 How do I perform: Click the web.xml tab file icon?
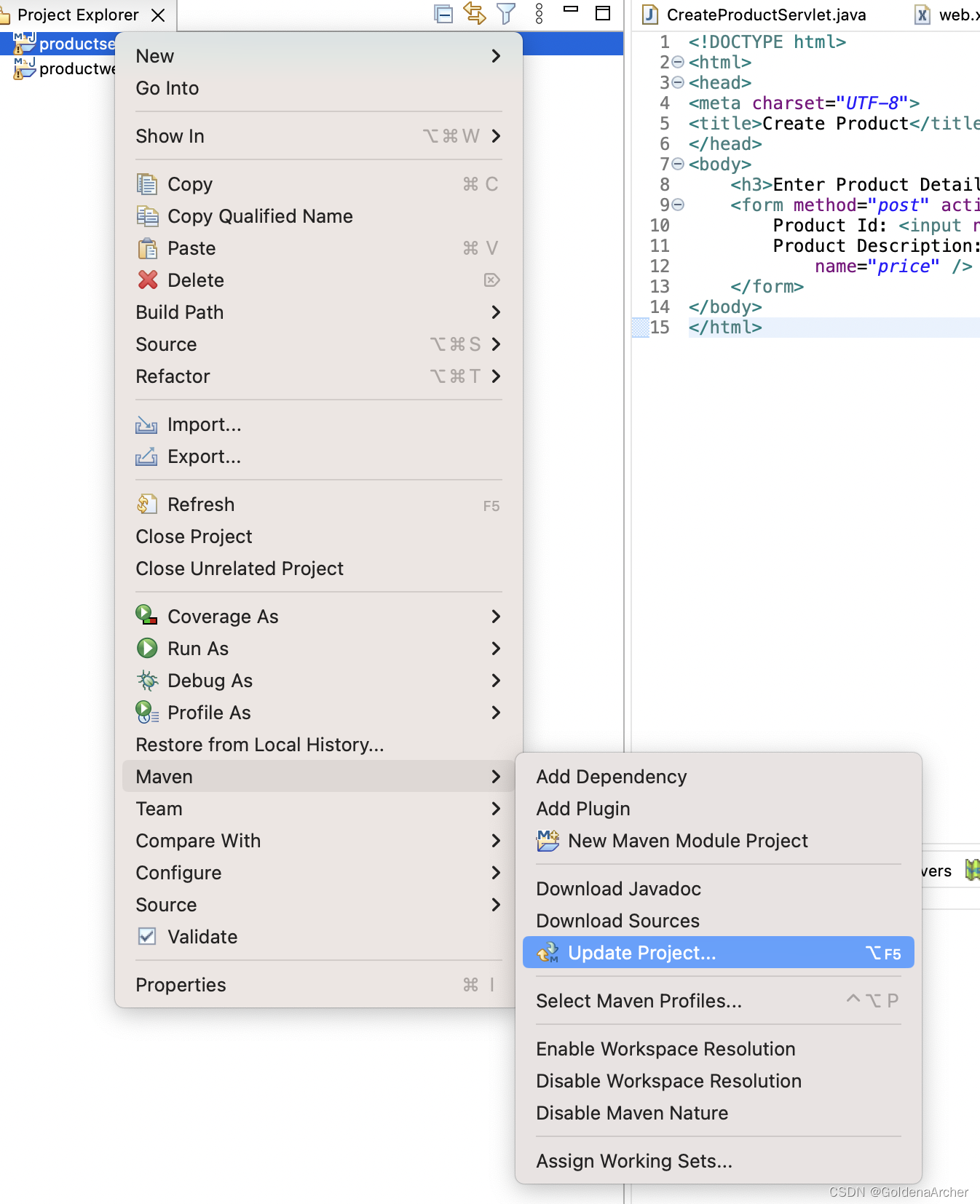pyautogui.click(x=922, y=15)
